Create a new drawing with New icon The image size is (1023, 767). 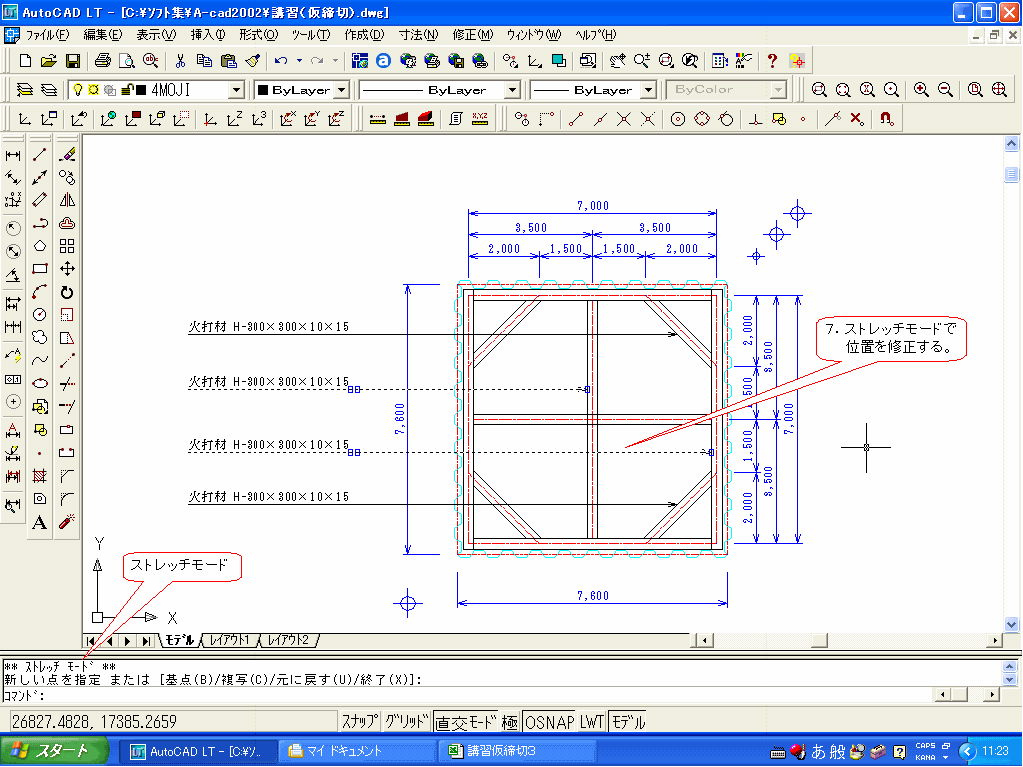(x=25, y=61)
